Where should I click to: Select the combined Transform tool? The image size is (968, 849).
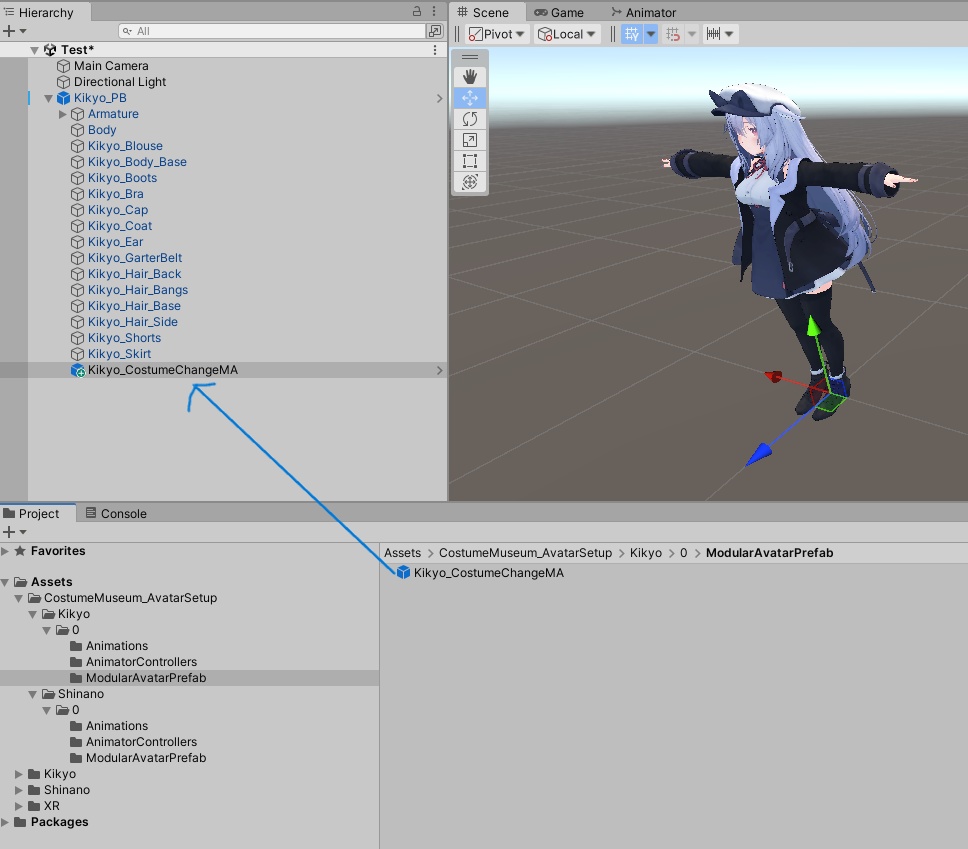click(470, 182)
